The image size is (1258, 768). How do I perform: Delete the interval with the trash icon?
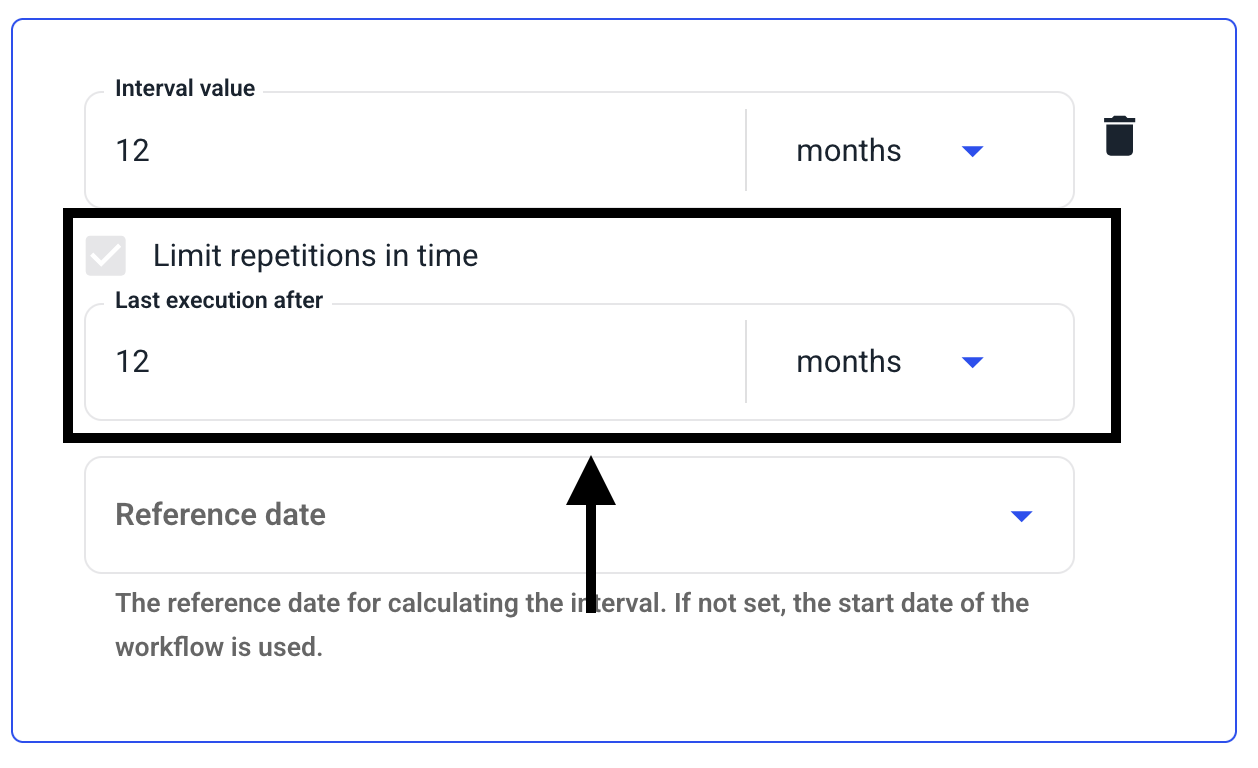[x=1119, y=136]
